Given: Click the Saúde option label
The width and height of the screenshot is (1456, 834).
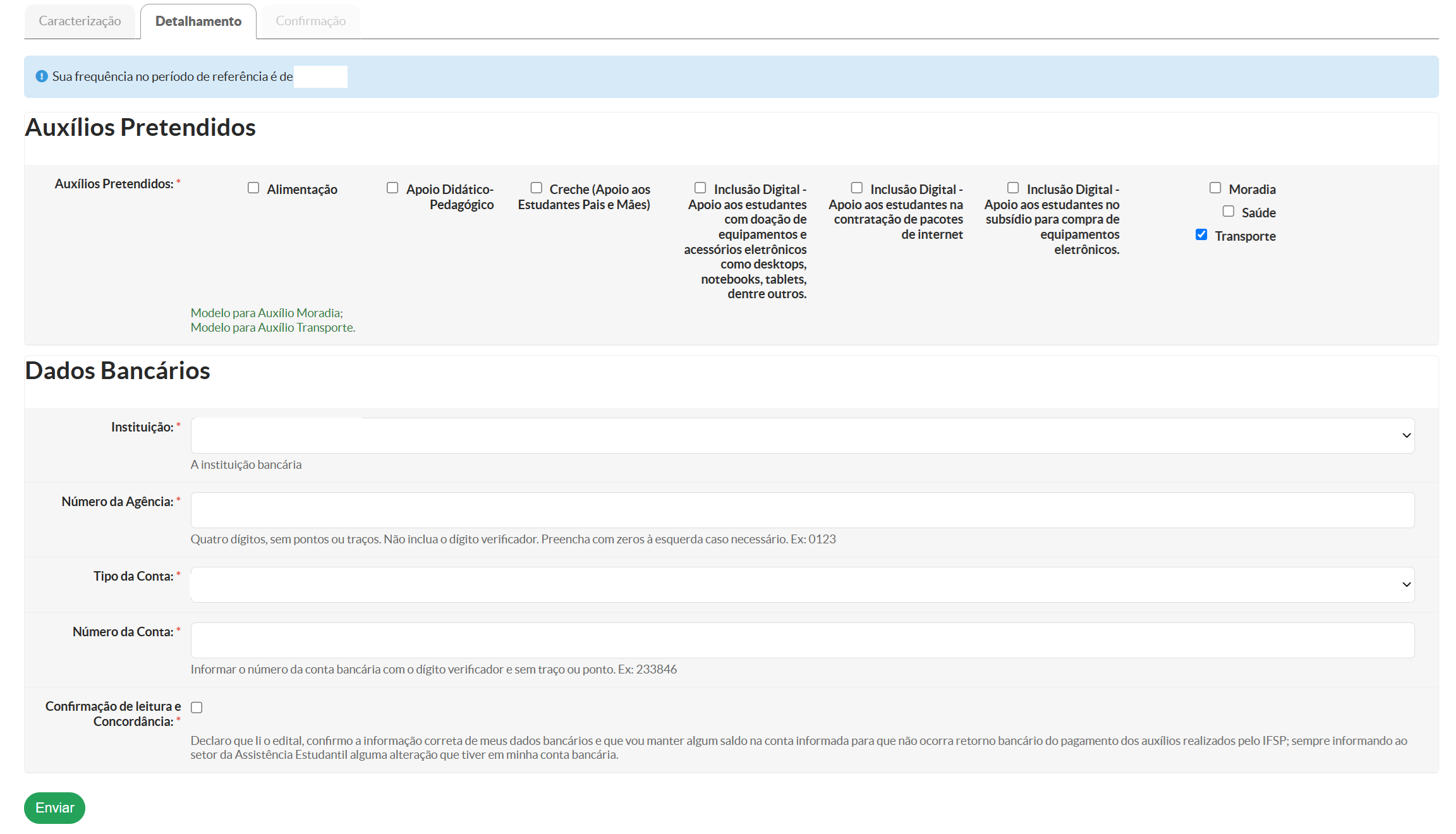Looking at the screenshot, I should [x=1258, y=213].
